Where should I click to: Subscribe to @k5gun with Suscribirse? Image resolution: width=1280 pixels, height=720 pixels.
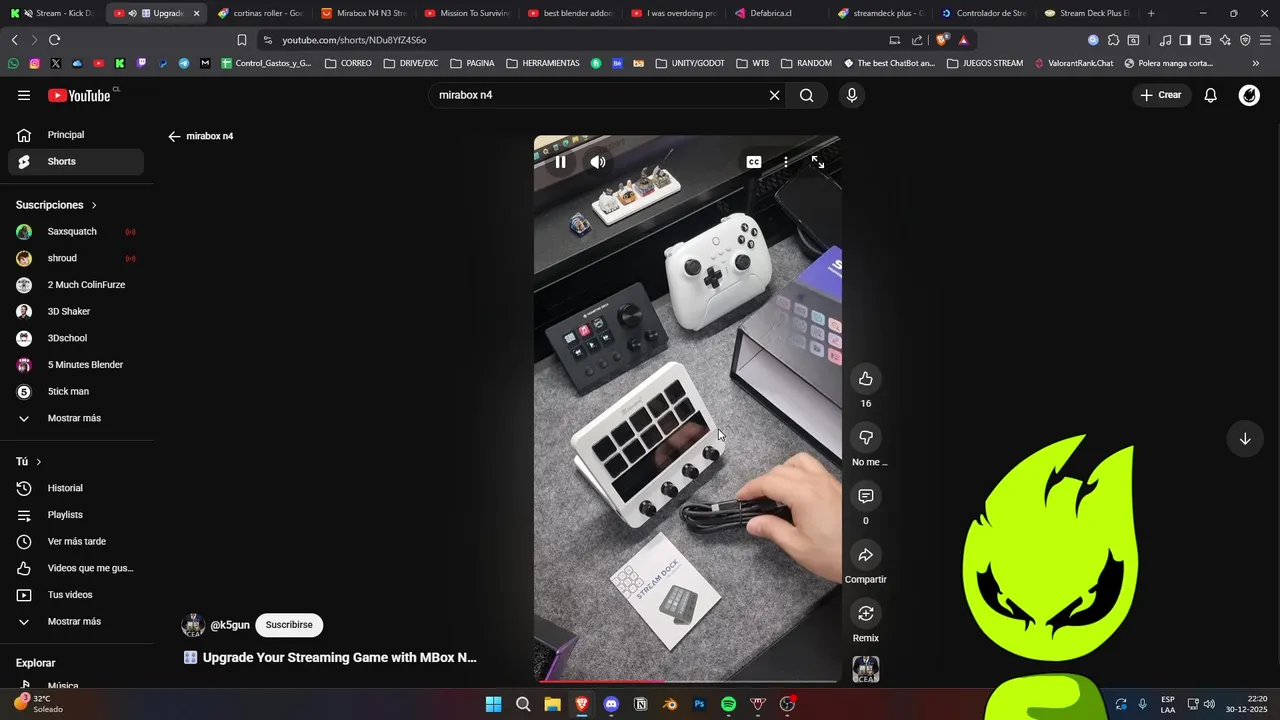289,625
